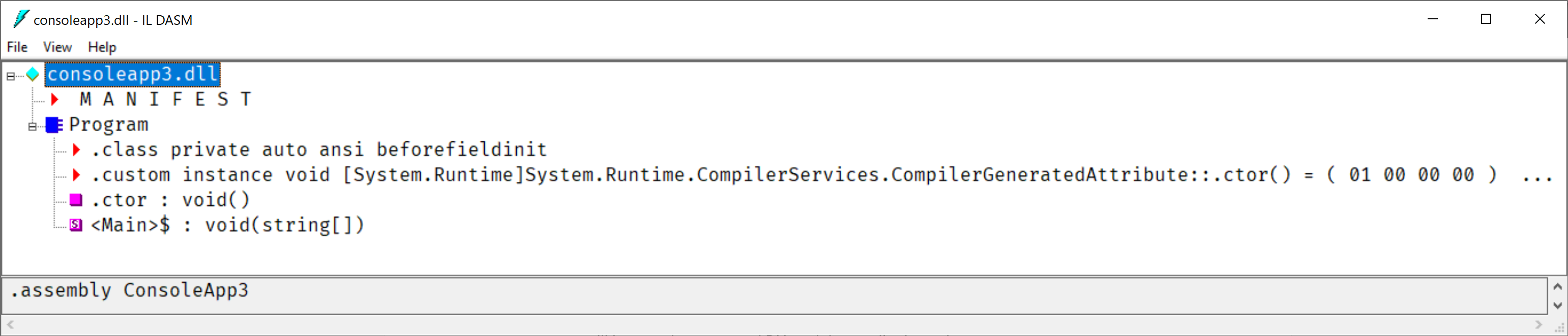Click the magenta square .ctor method icon
The image size is (1568, 336).
coord(76,200)
